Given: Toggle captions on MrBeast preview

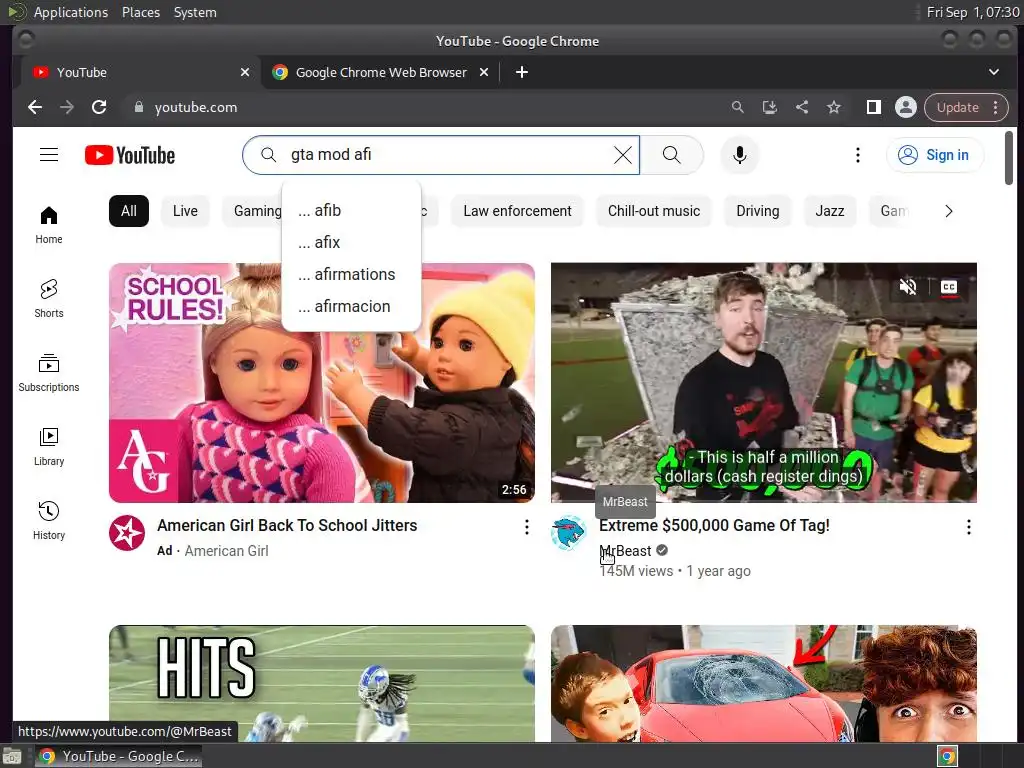Looking at the screenshot, I should [x=949, y=287].
